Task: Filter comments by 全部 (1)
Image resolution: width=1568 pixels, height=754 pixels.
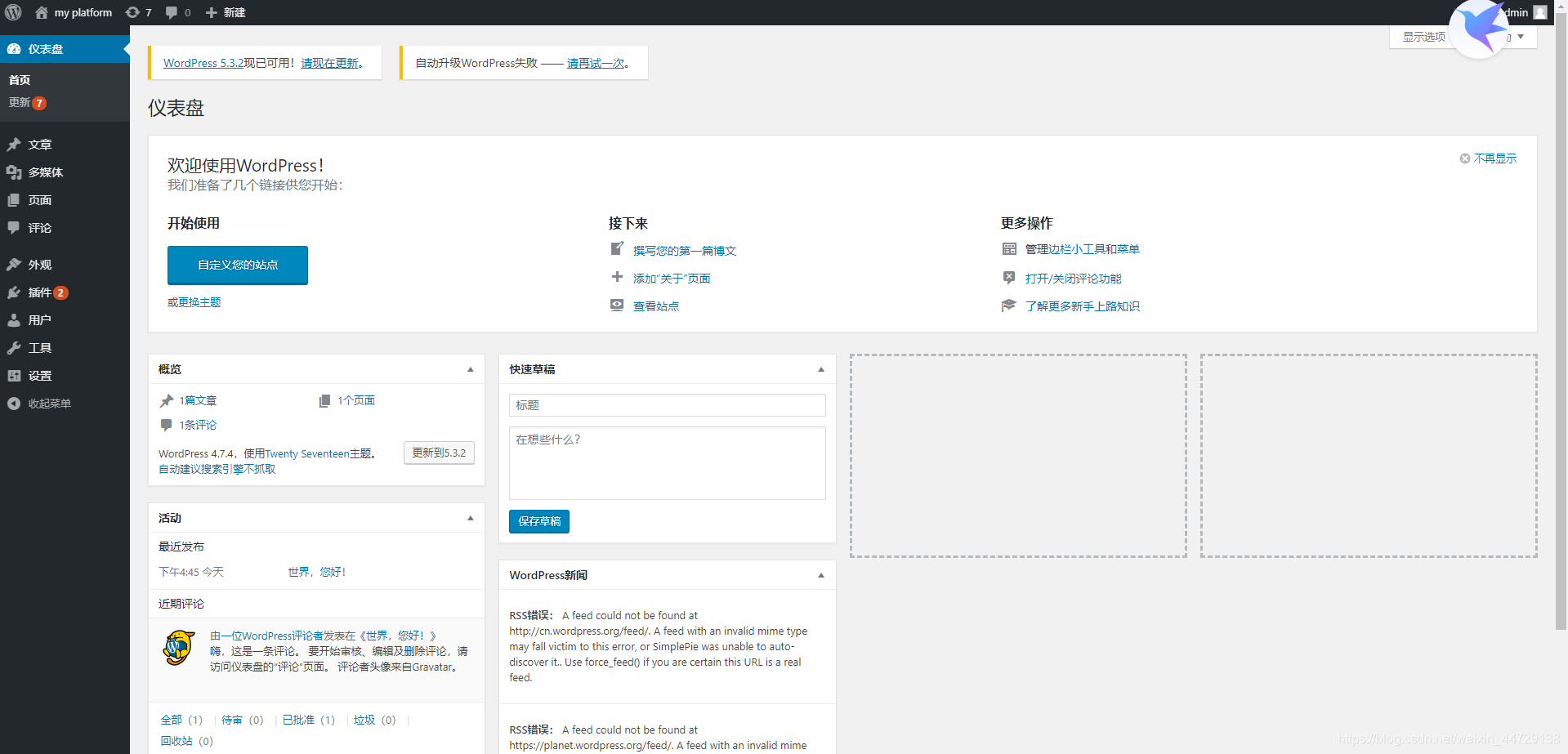Action: click(181, 720)
